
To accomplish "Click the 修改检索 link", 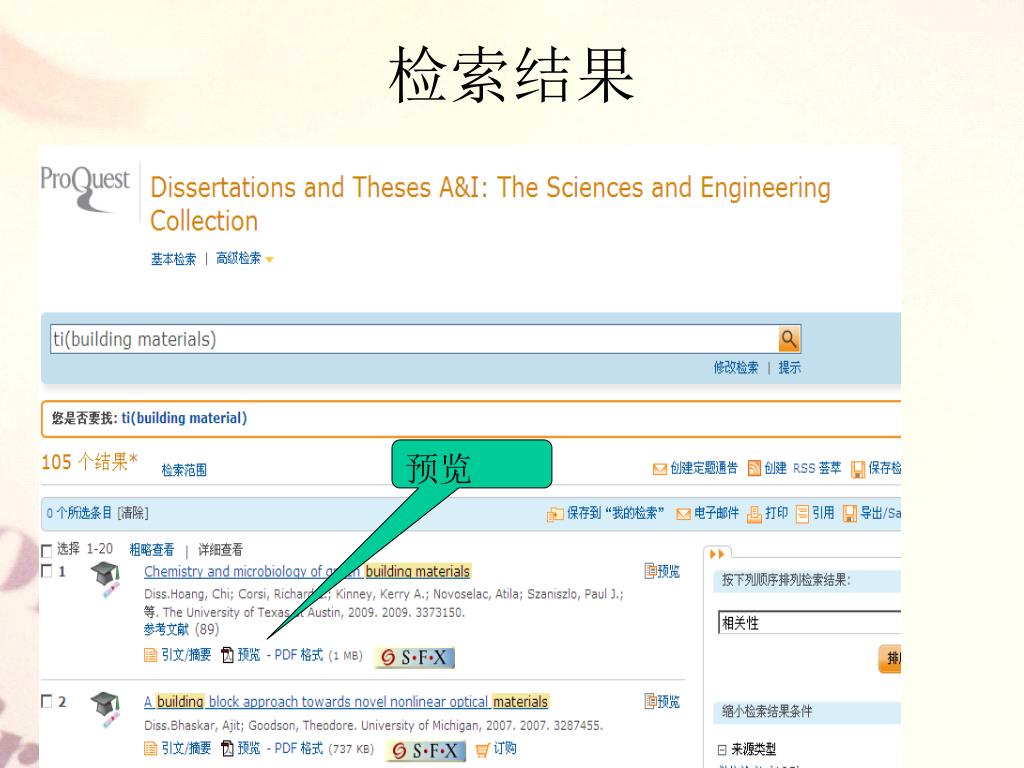I will [736, 368].
